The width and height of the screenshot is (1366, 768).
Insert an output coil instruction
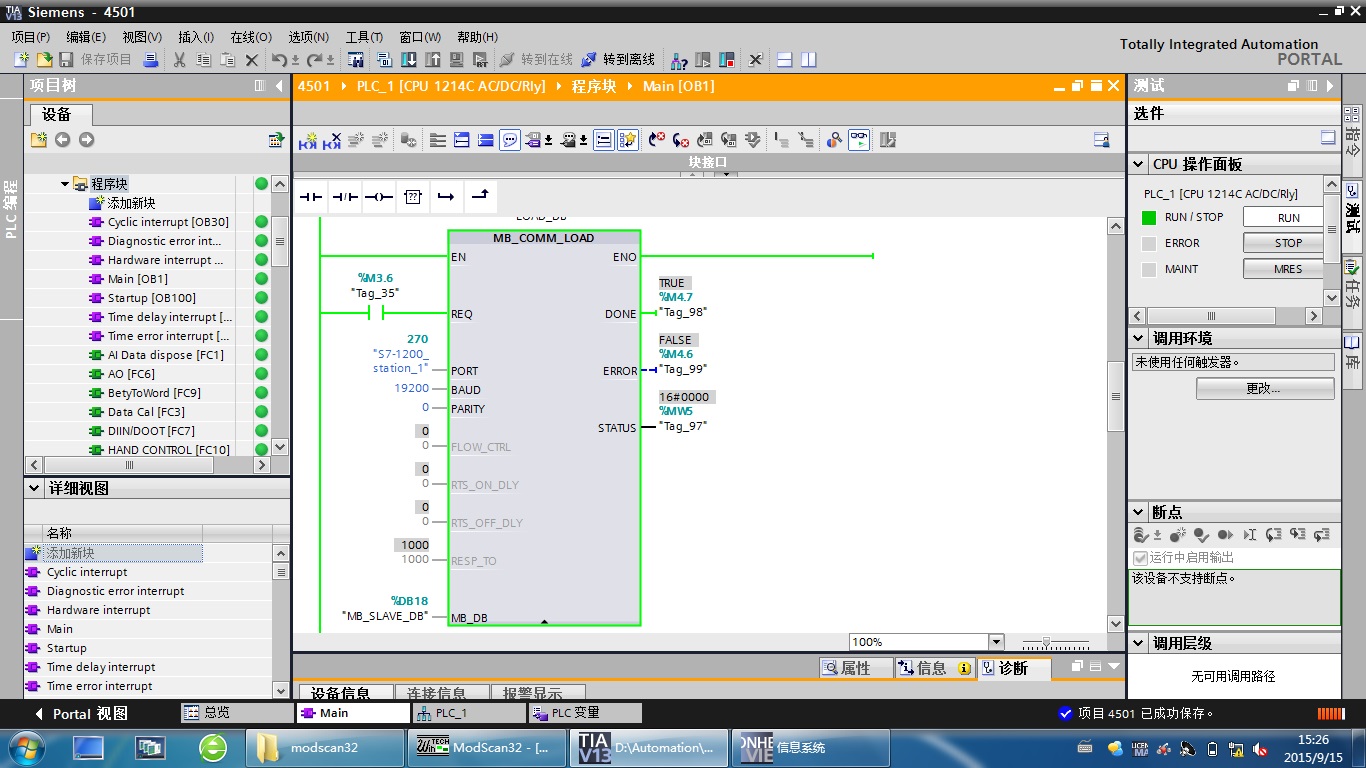pos(378,197)
